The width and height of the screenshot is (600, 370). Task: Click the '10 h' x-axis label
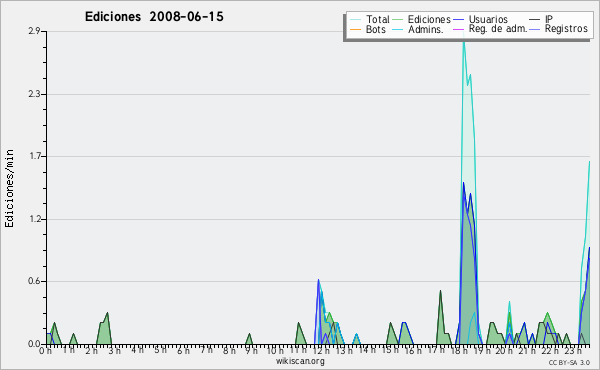(x=275, y=350)
